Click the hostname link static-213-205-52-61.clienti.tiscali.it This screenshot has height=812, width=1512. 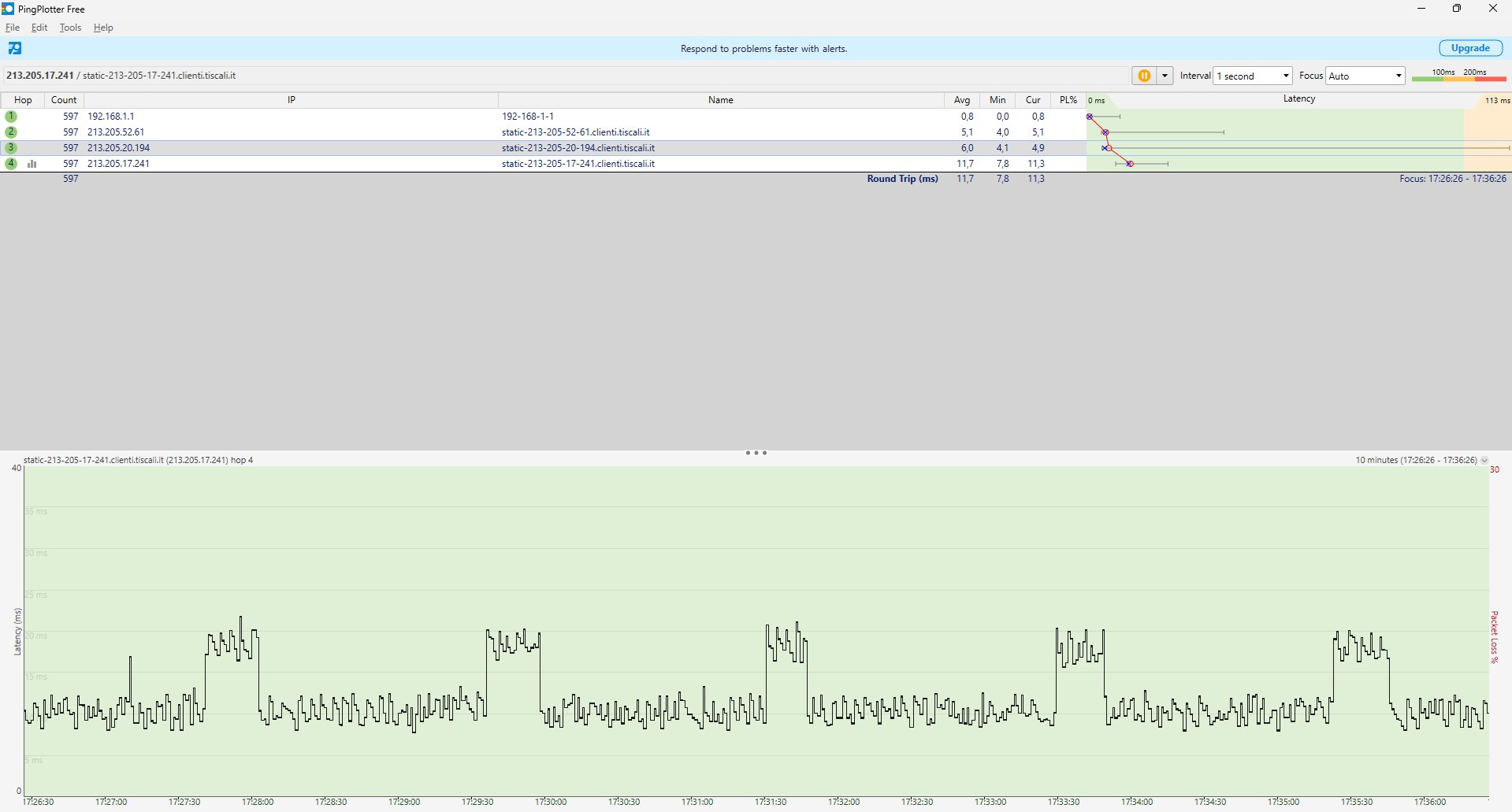click(575, 132)
